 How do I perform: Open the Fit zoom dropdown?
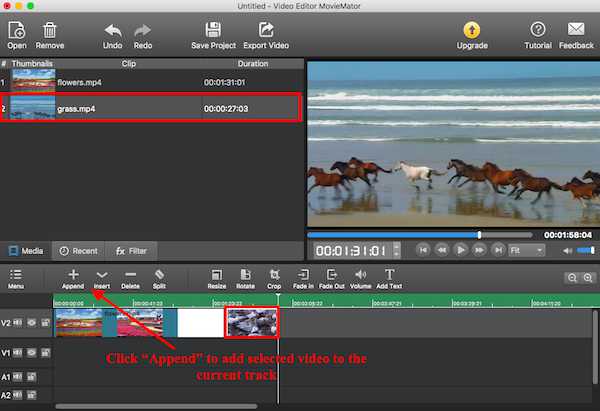(527, 251)
